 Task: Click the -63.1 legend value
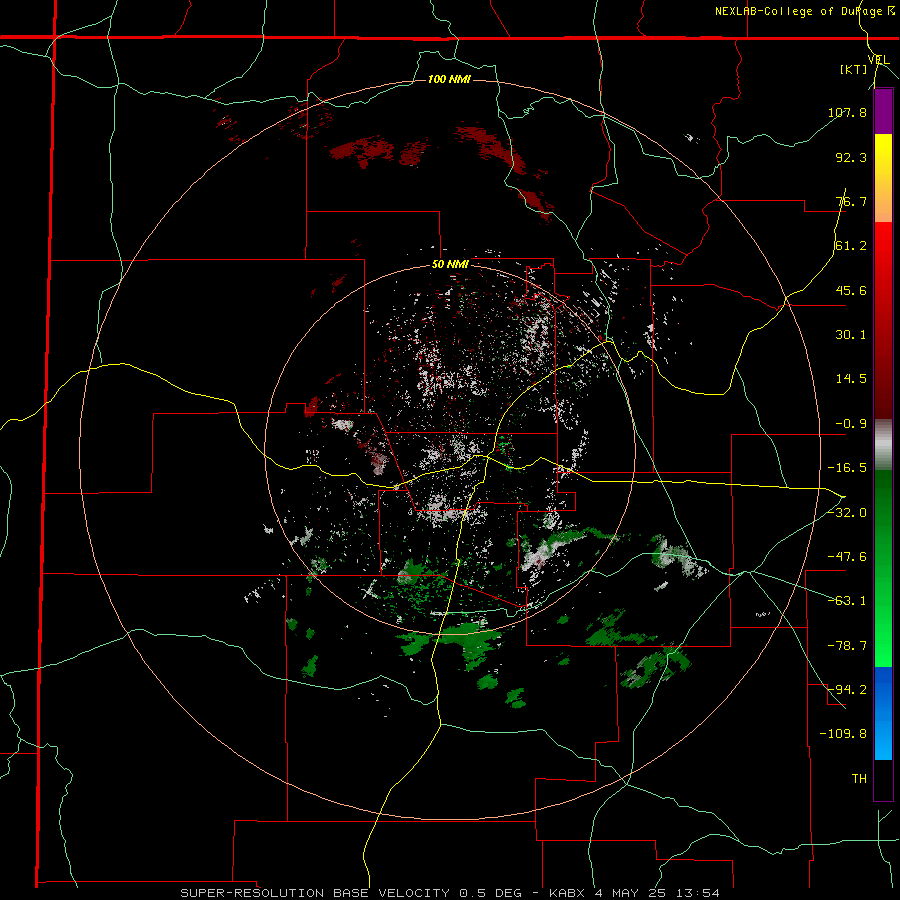tap(847, 601)
